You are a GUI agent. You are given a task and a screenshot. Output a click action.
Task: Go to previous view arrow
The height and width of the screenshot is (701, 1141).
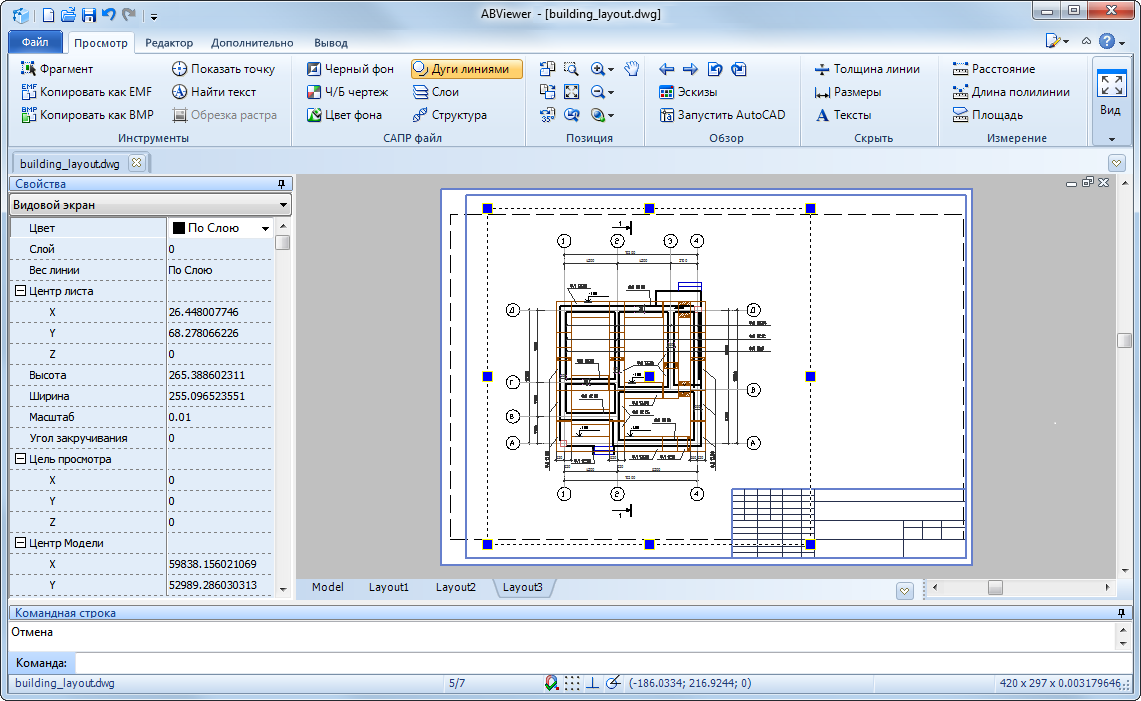[667, 69]
